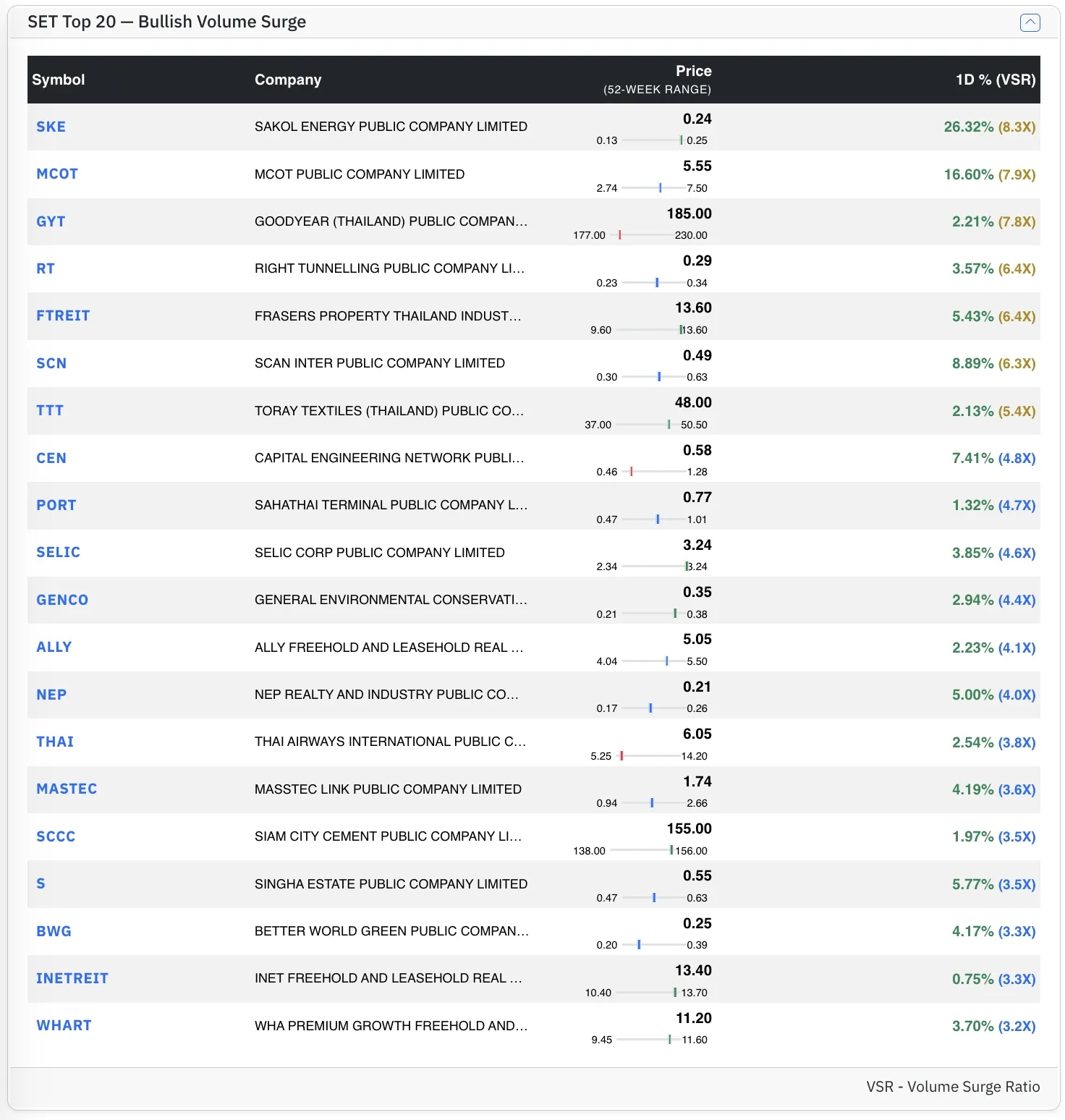The image size is (1065, 1120).
Task: Click the 8.89% (6.3X) value
Action: (x=994, y=364)
